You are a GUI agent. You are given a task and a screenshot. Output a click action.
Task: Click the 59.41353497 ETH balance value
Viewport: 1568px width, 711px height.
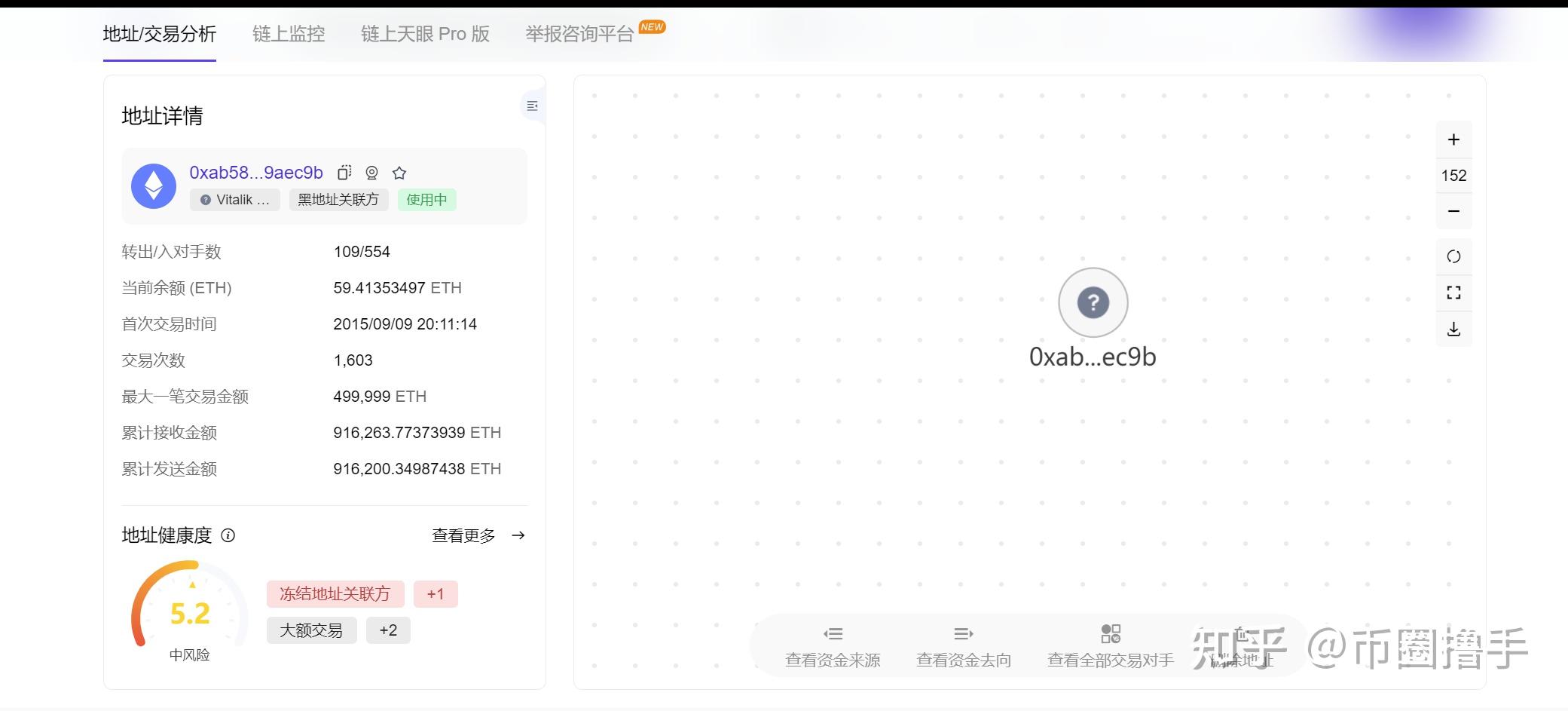[397, 288]
